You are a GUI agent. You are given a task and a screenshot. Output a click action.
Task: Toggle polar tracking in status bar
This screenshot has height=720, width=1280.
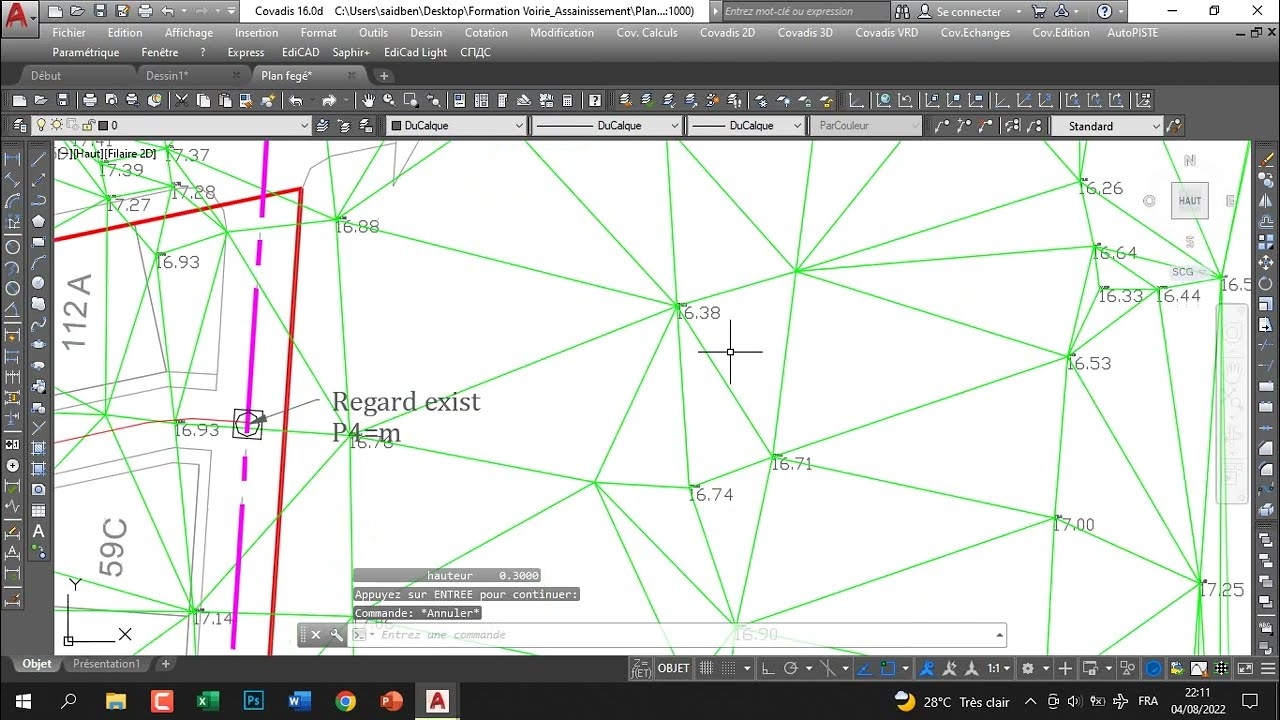790,668
